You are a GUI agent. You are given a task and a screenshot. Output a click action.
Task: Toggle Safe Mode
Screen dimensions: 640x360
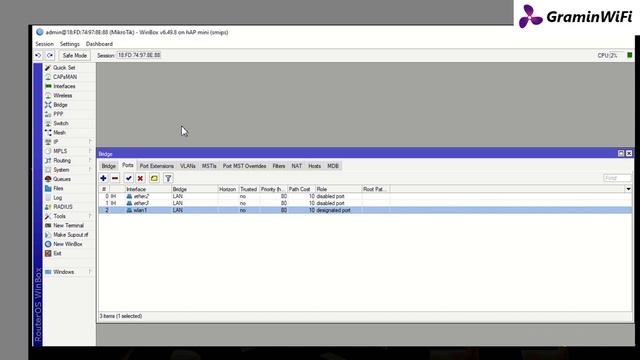pos(75,55)
